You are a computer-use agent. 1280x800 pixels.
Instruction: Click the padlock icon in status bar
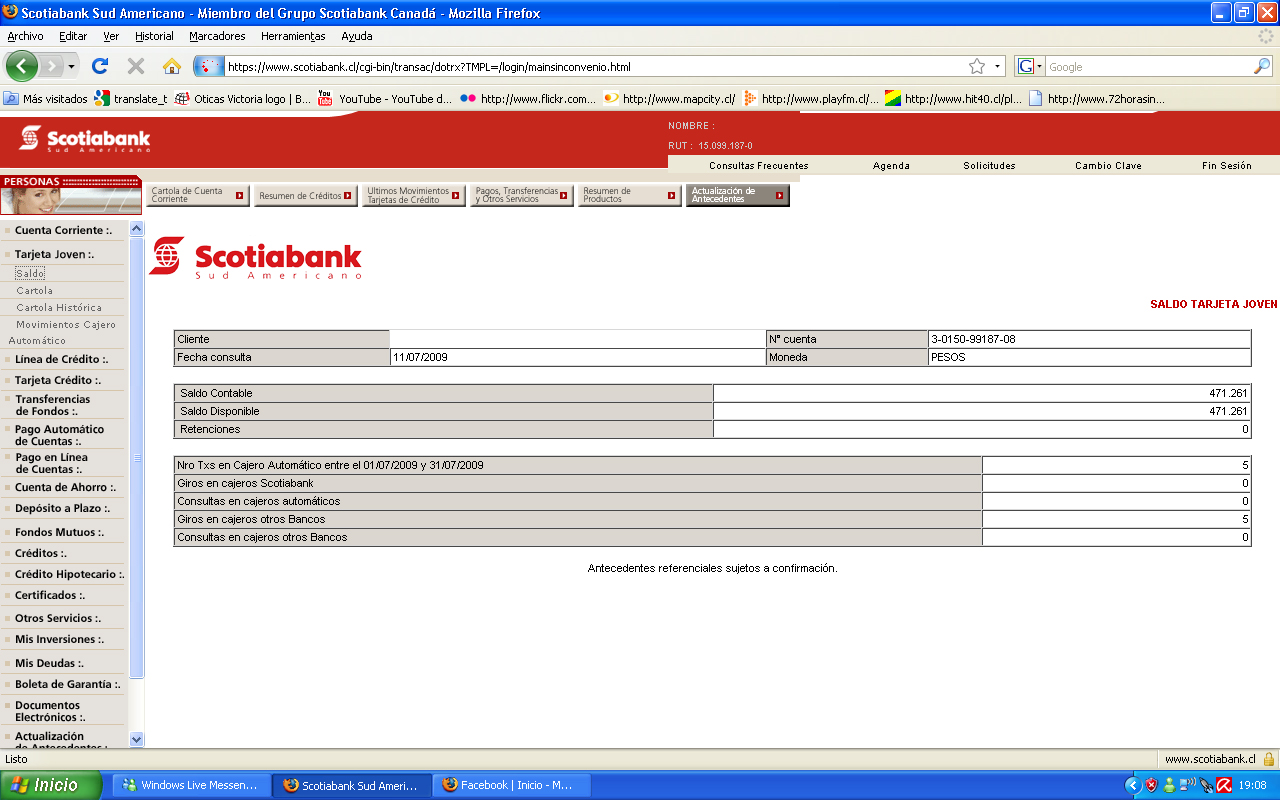1268,759
